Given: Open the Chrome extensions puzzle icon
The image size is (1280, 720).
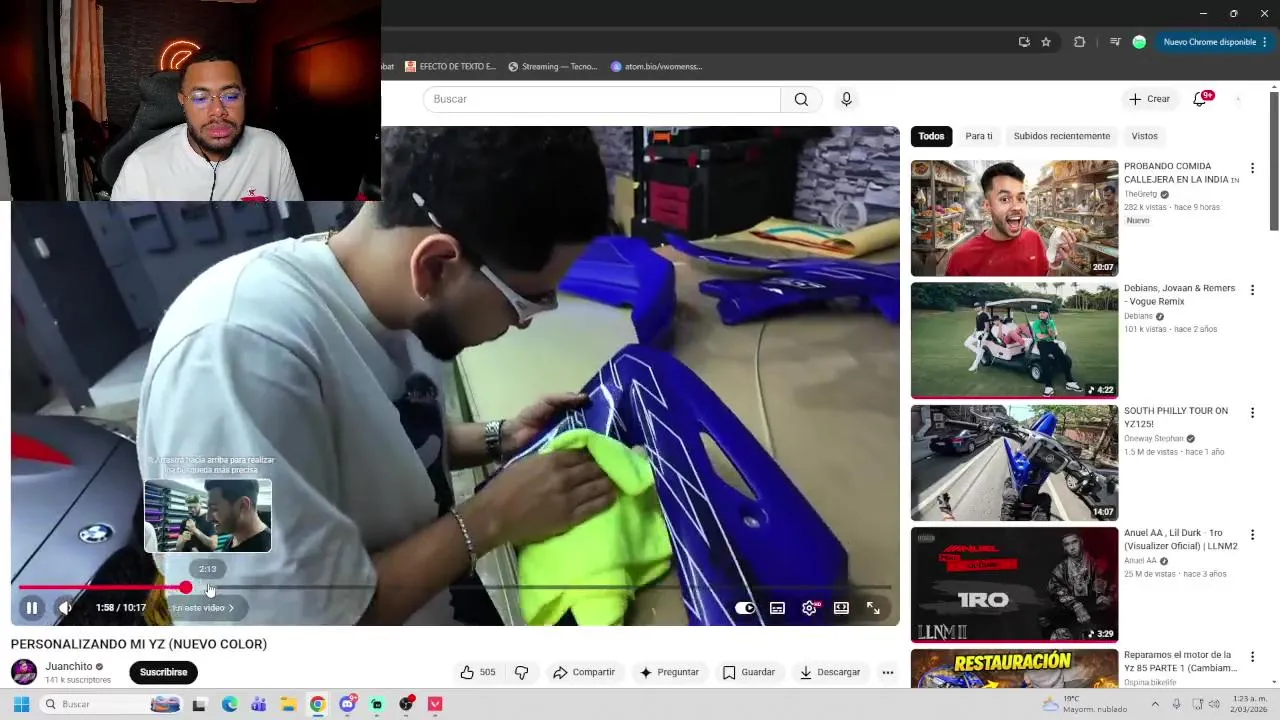Looking at the screenshot, I should point(1079,42).
